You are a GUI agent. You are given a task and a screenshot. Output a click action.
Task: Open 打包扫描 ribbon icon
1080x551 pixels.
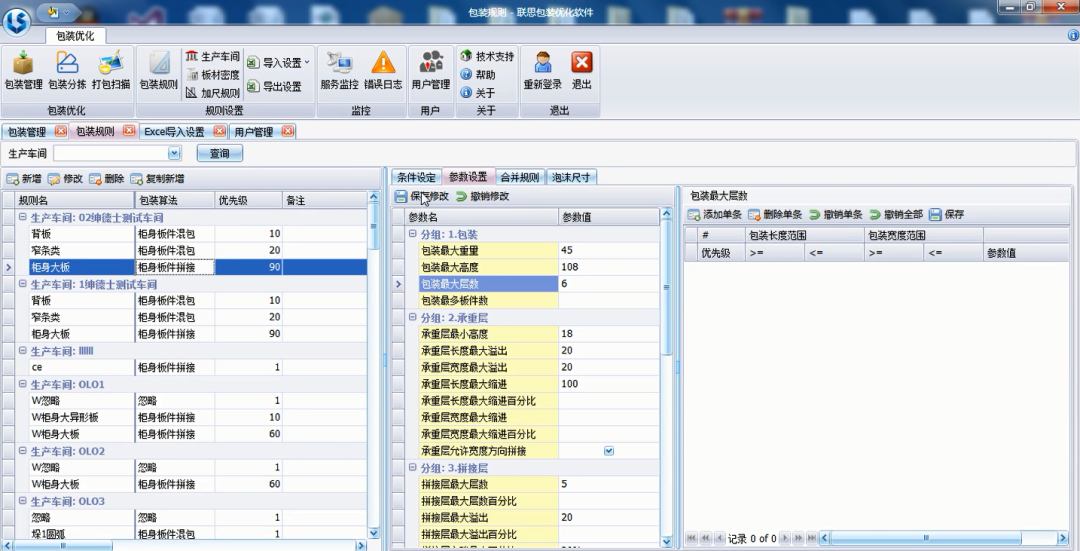click(111, 71)
